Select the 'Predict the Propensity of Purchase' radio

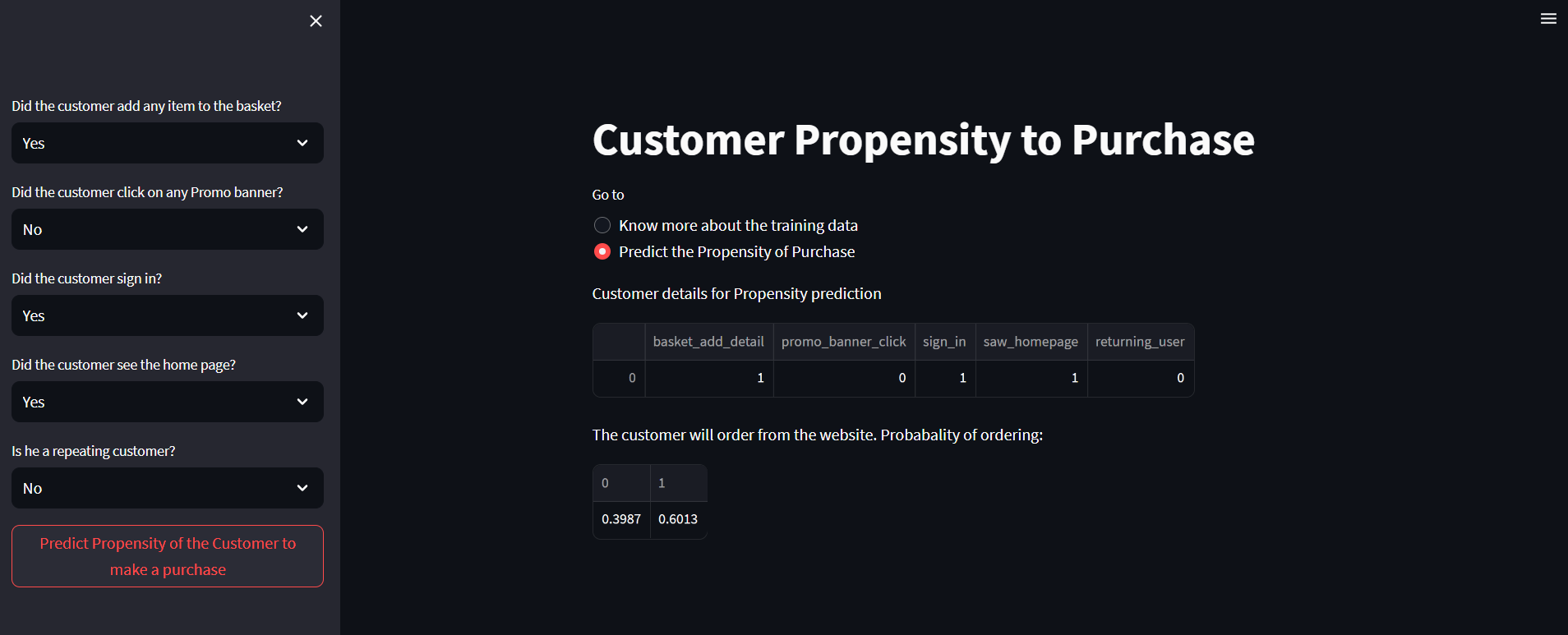[602, 251]
